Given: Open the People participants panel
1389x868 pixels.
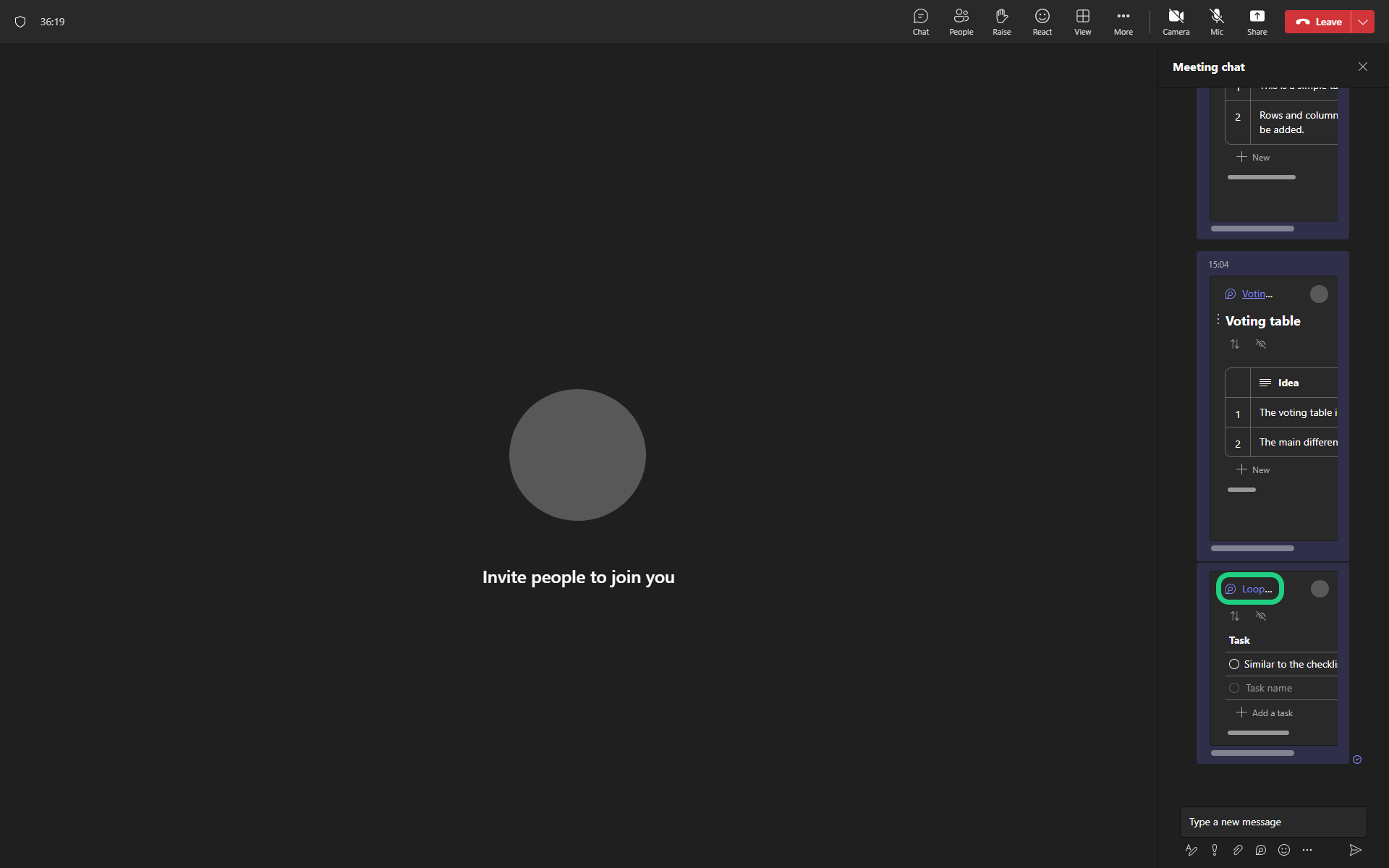Looking at the screenshot, I should 961,22.
